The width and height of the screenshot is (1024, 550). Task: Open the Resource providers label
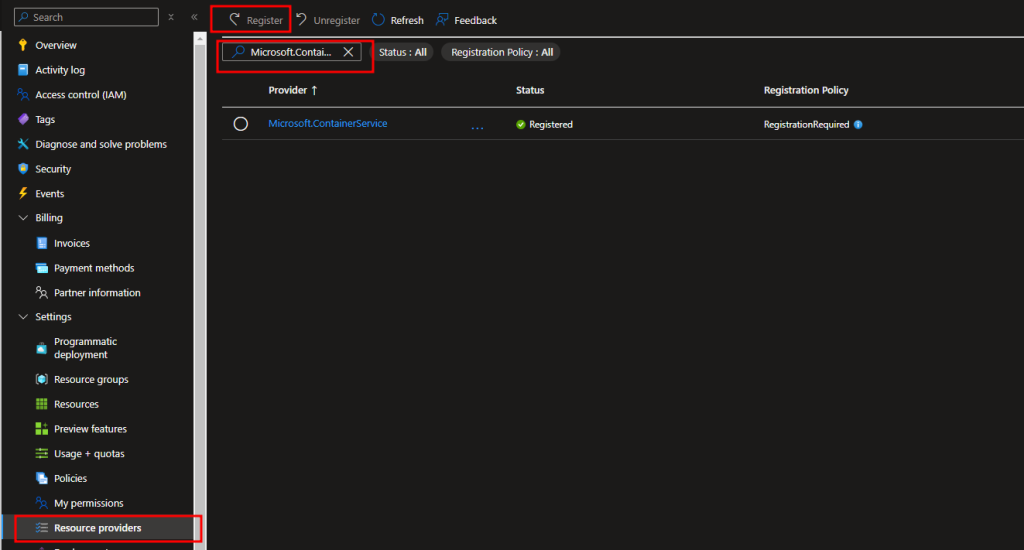point(97,528)
